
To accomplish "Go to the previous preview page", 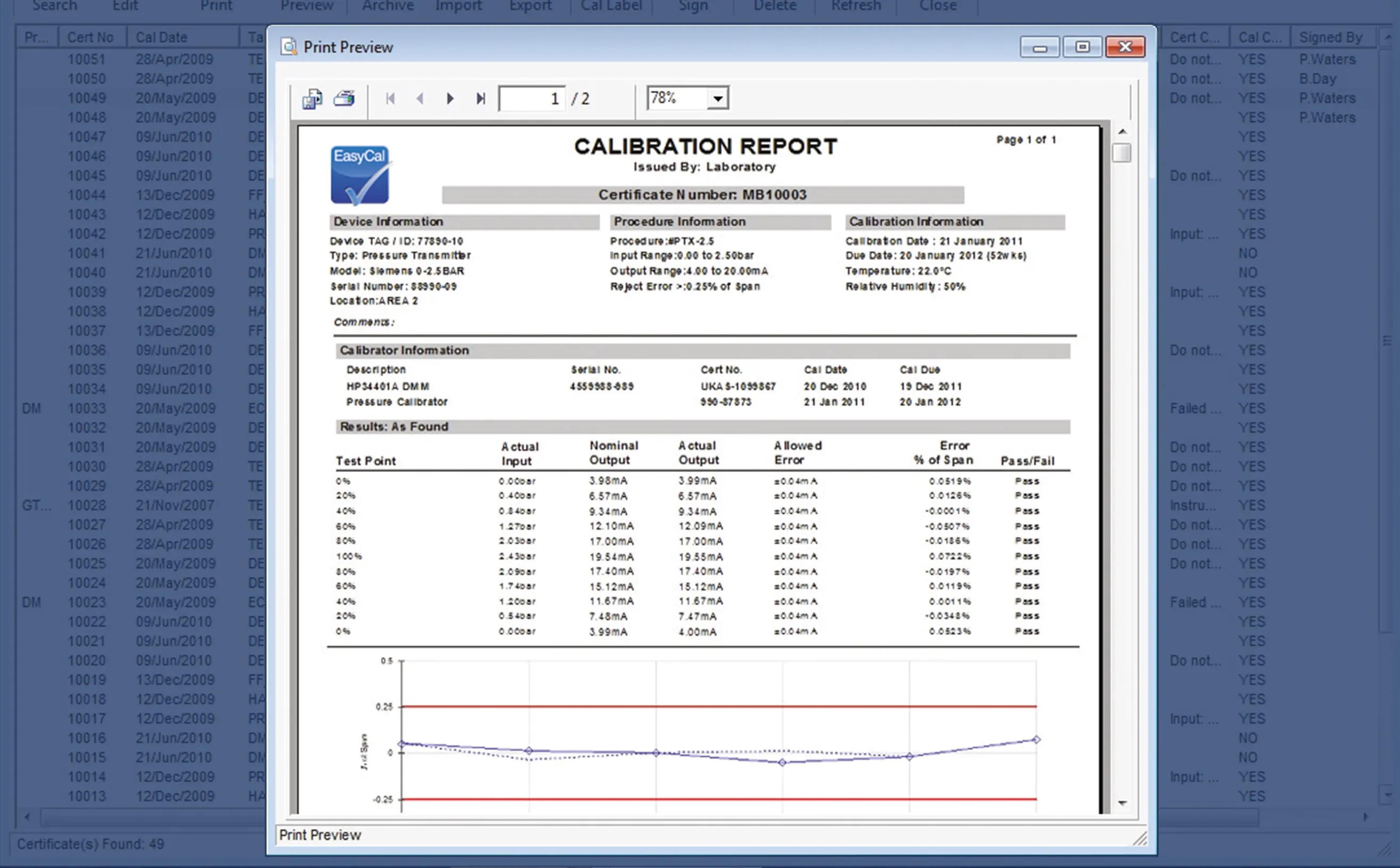I will point(421,98).
